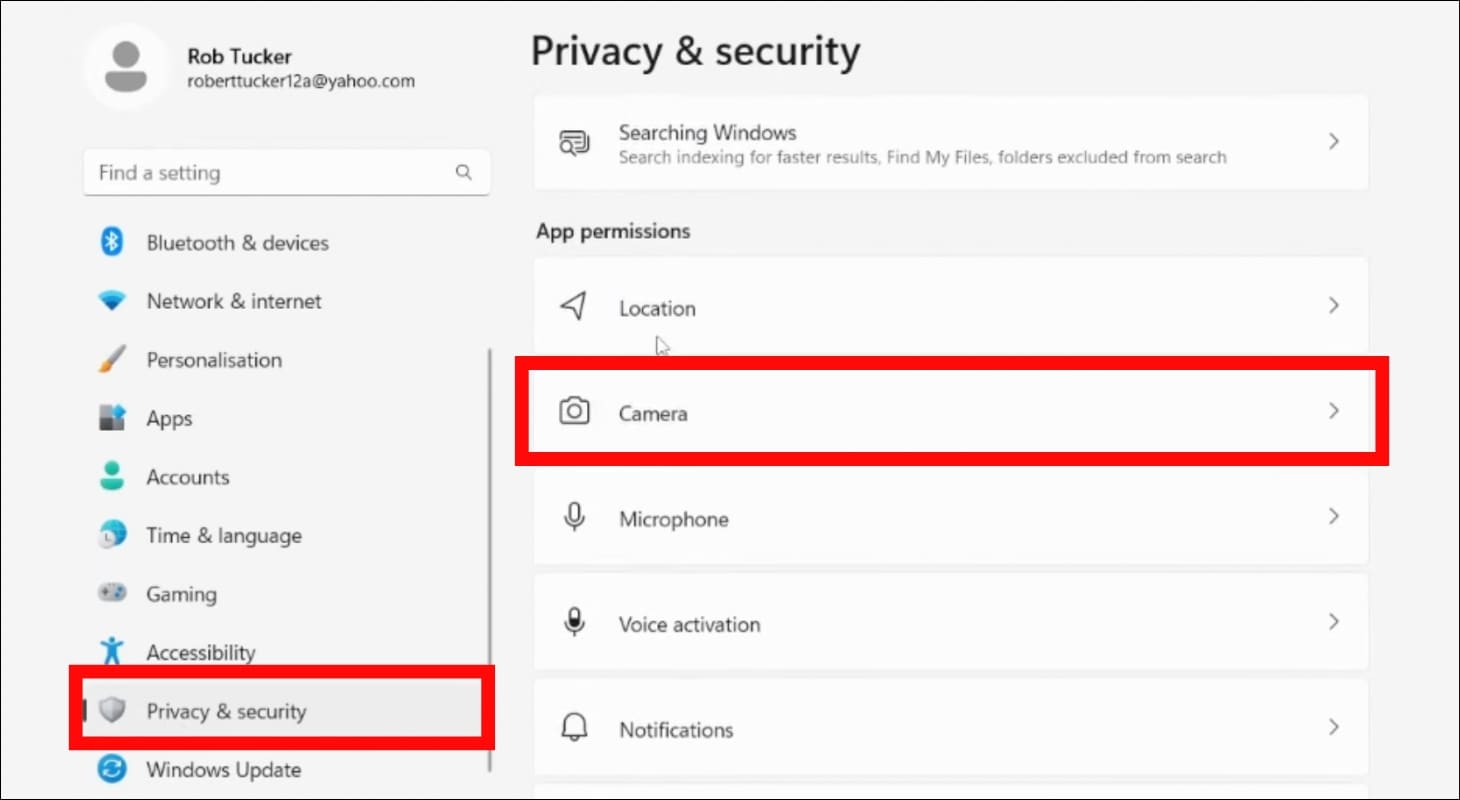Click the Camera icon in App permissions
The height and width of the screenshot is (800, 1460).
pyautogui.click(x=574, y=412)
